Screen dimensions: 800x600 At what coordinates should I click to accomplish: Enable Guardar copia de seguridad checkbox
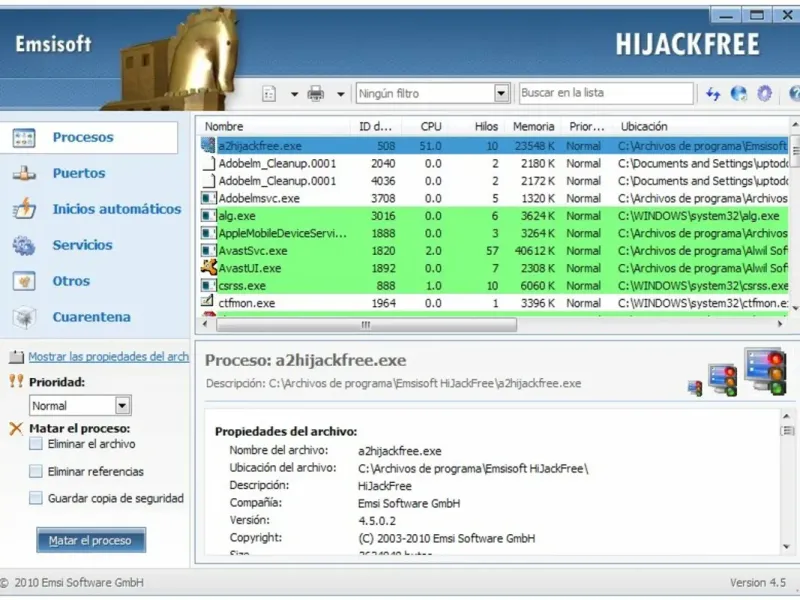point(36,497)
